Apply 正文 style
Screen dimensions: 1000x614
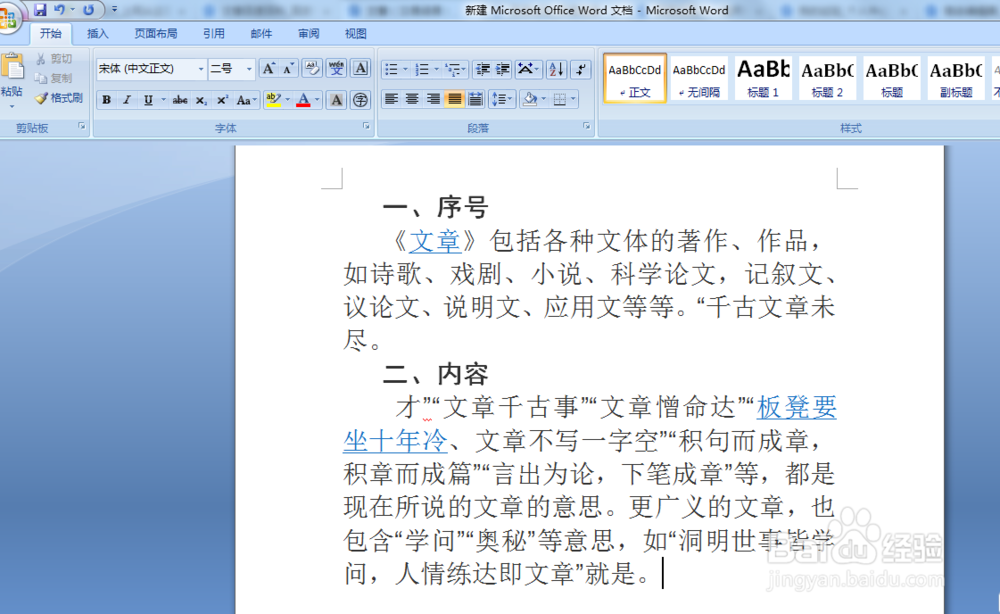[635, 78]
